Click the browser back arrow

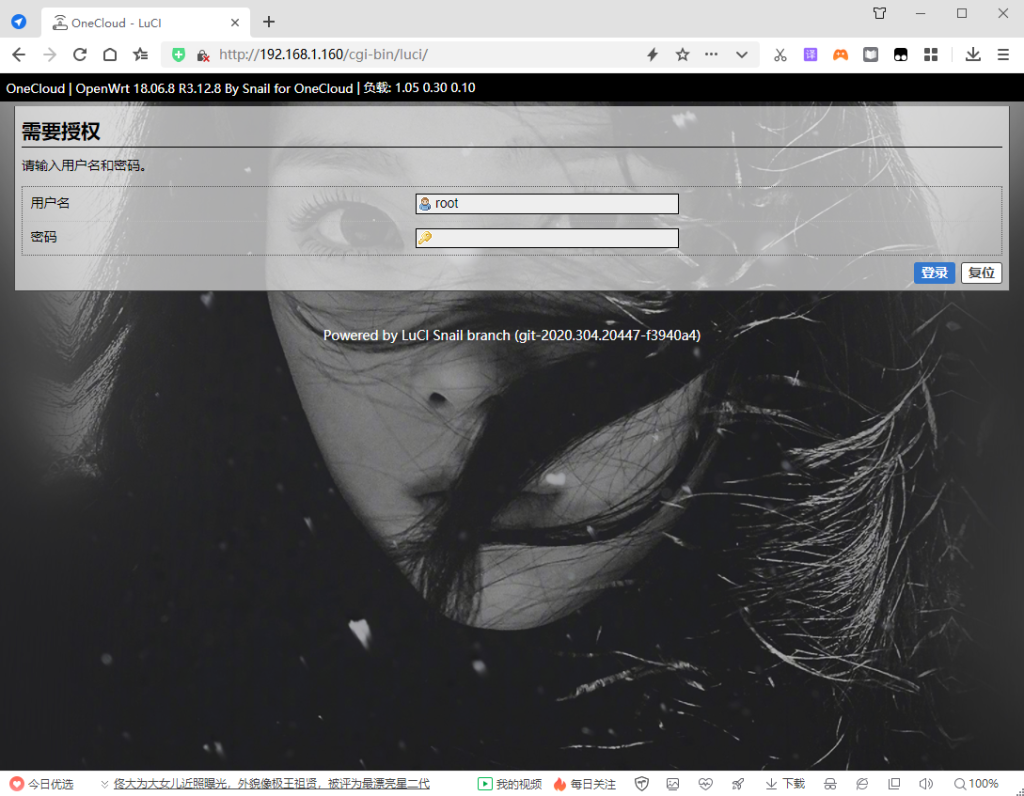coord(18,55)
